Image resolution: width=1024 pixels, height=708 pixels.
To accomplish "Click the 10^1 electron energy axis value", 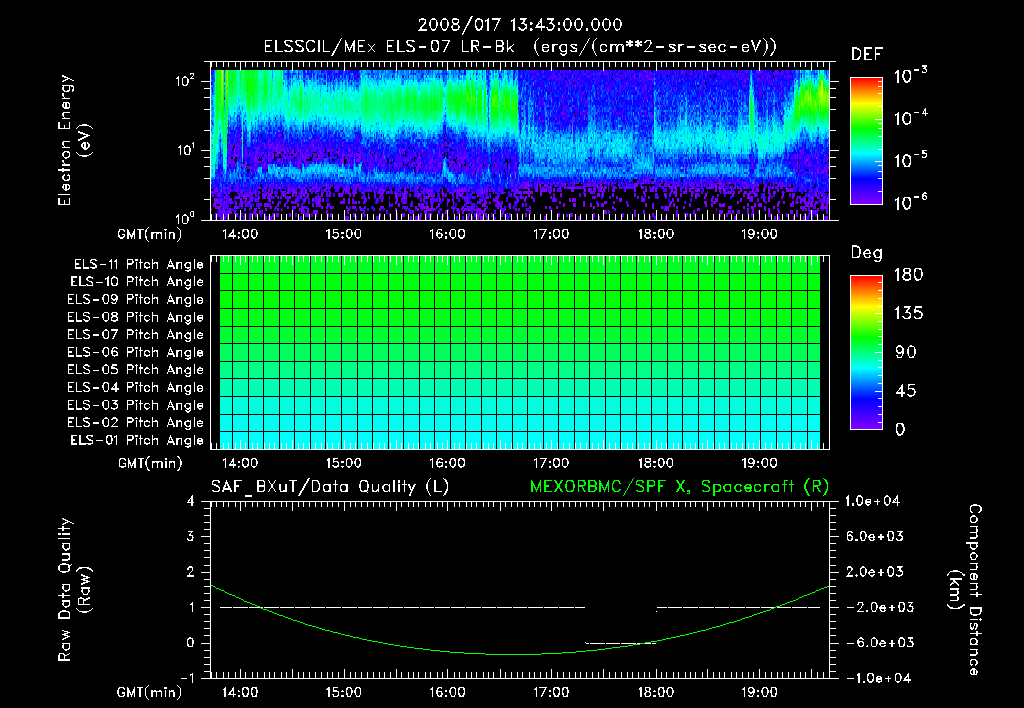I will (x=186, y=150).
